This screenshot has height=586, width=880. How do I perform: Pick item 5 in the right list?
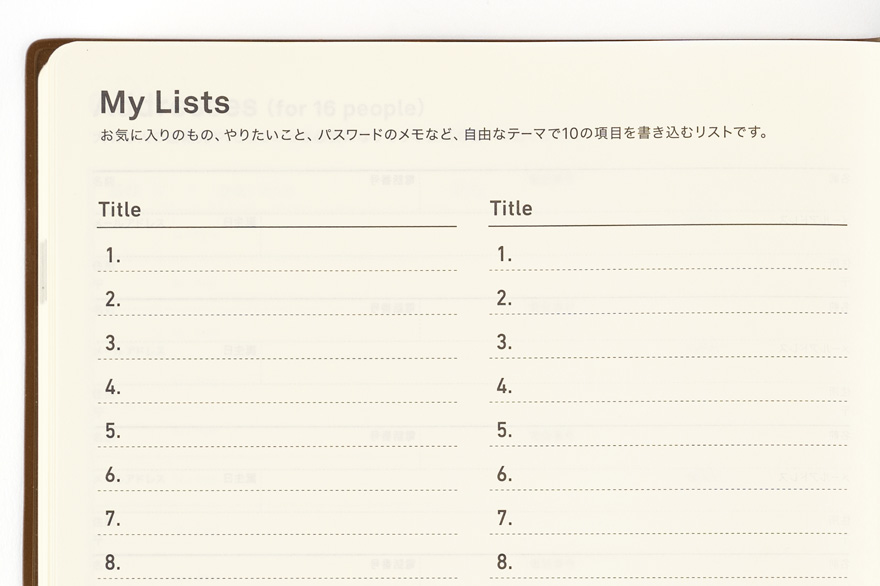point(668,431)
